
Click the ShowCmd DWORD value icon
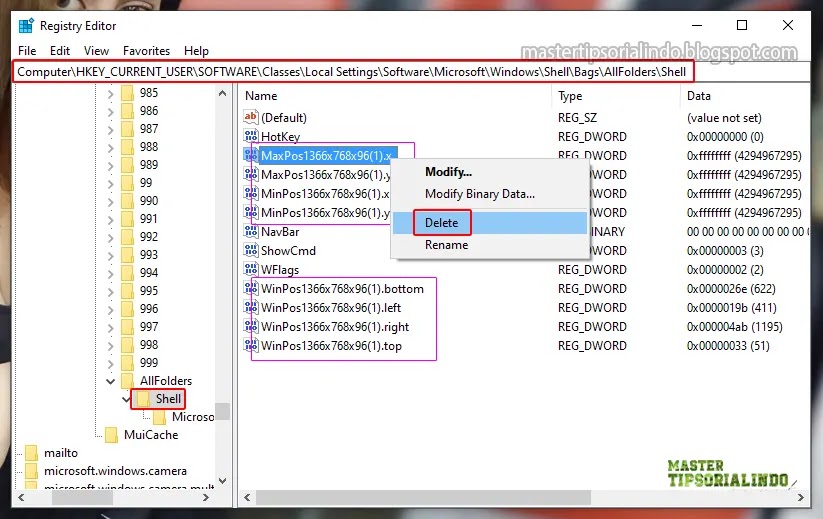(x=251, y=250)
